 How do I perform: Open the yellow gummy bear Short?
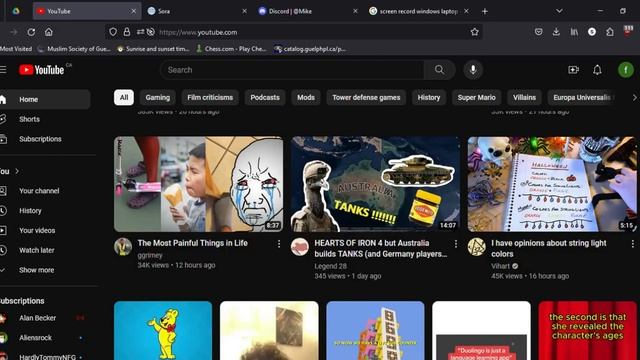[163, 331]
